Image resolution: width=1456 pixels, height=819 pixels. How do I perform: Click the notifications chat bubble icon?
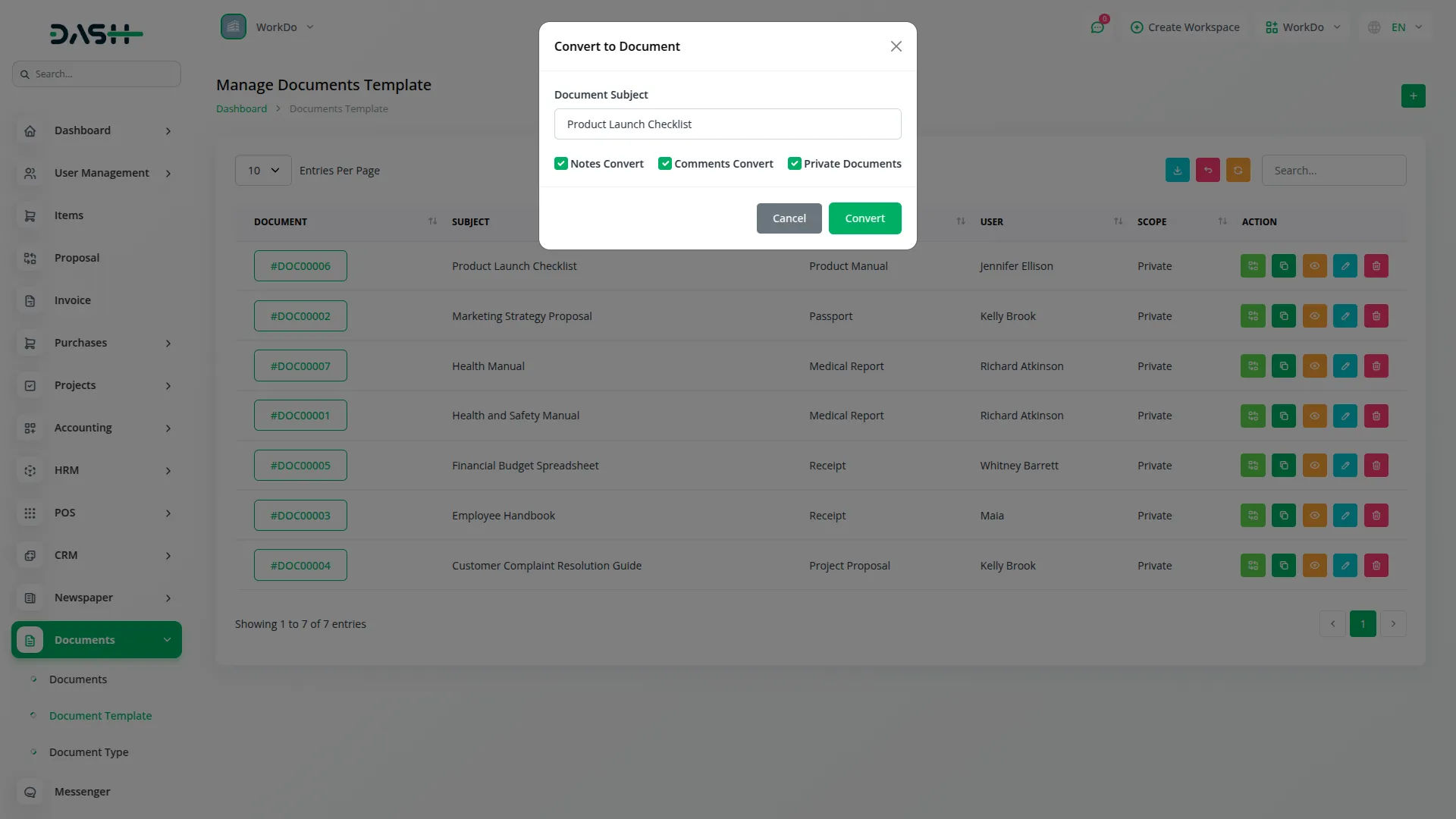pos(1097,27)
